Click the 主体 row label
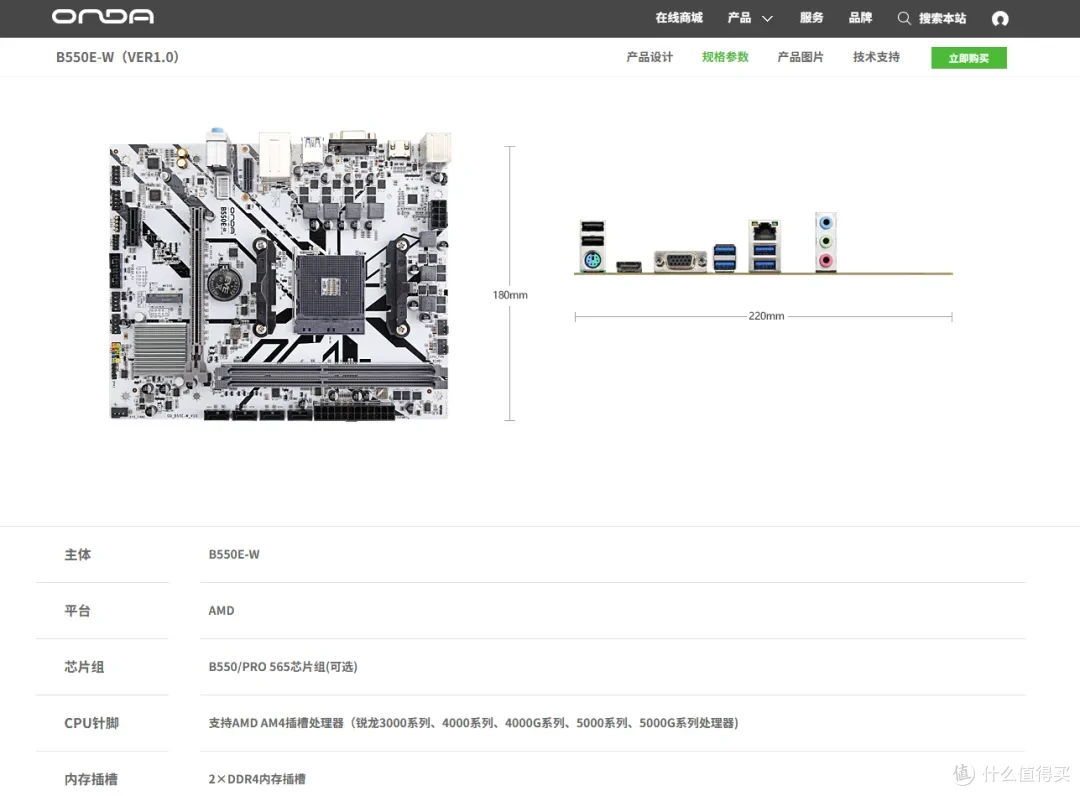 pyautogui.click(x=78, y=554)
